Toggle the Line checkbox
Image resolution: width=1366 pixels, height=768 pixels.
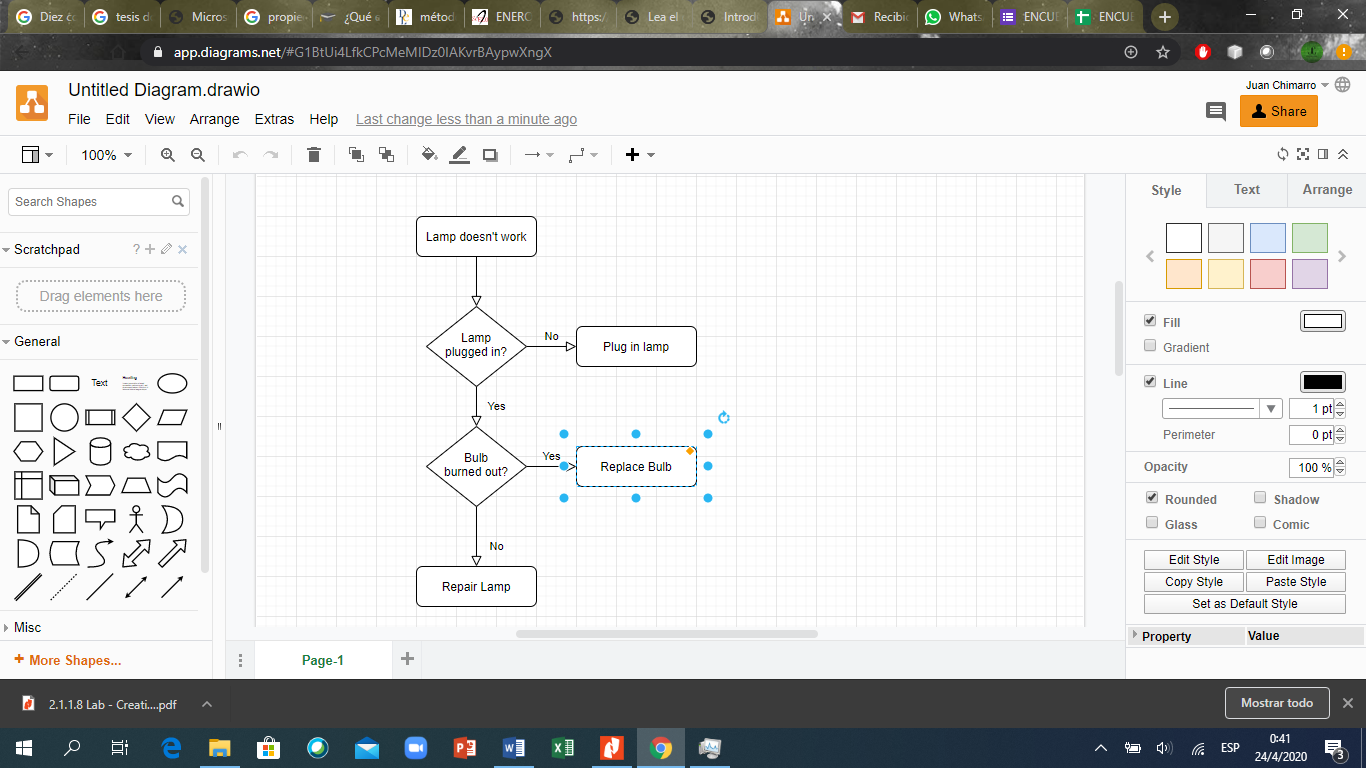tap(1151, 382)
